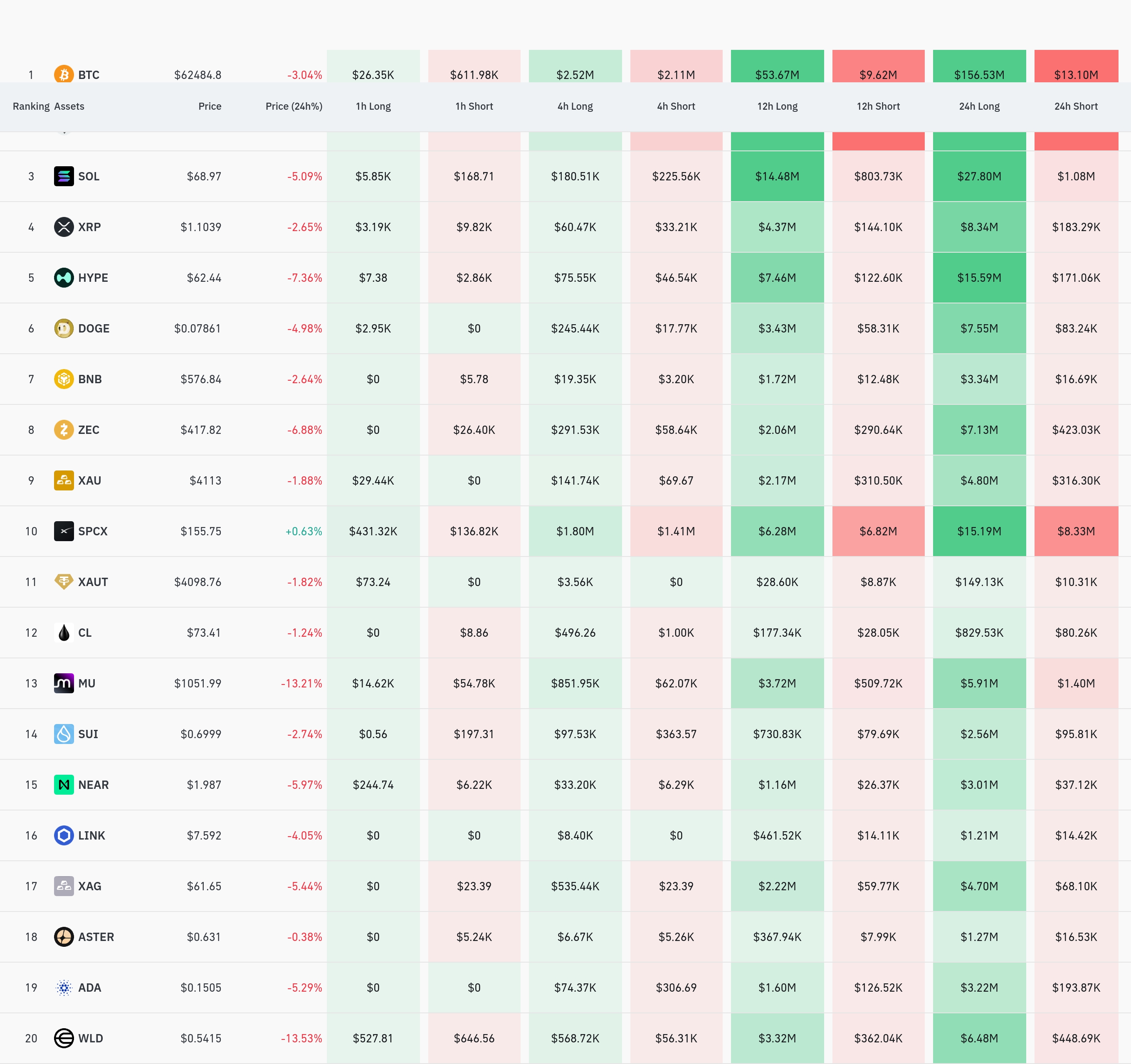The image size is (1131, 1064).
Task: Click the XAU gold bars icon
Action: pos(64,480)
